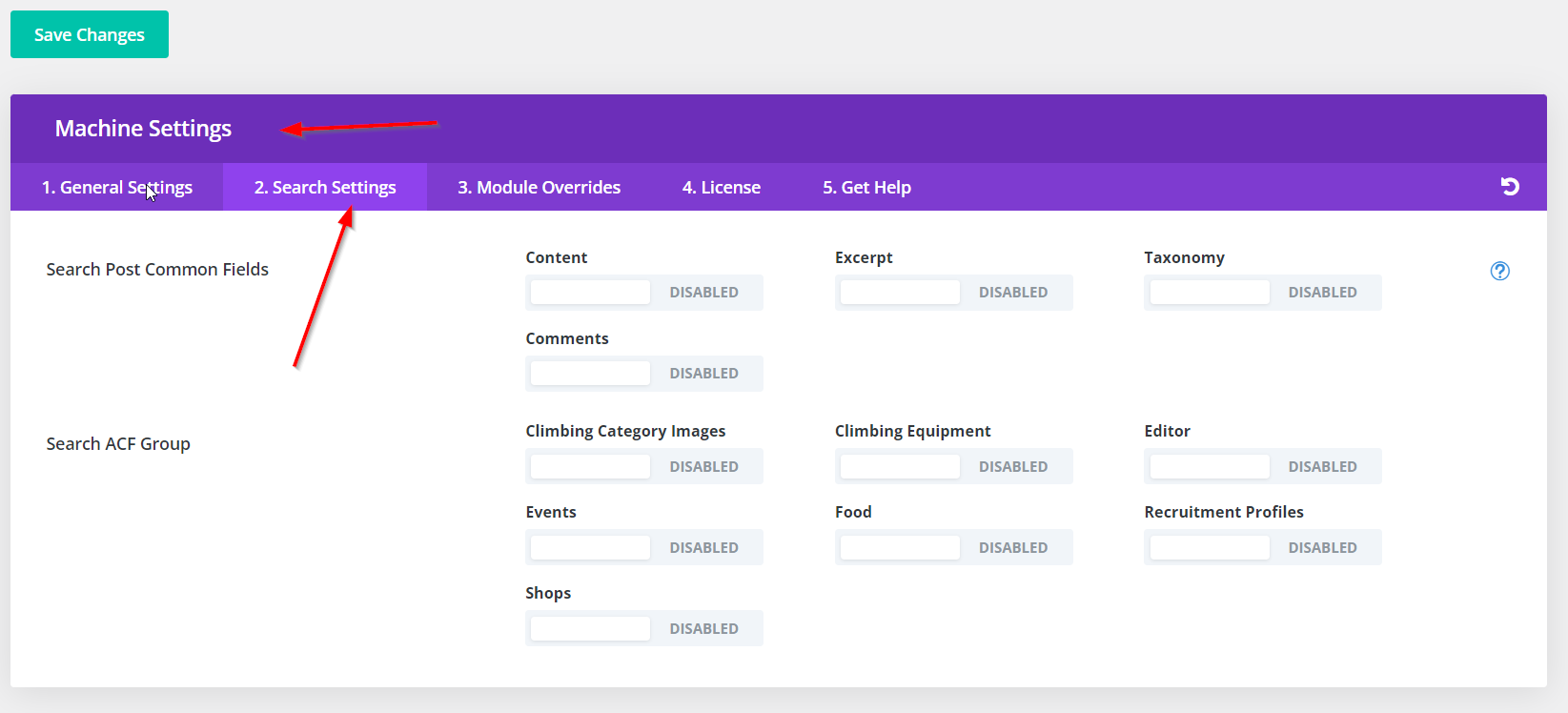This screenshot has height=713, width=1568.
Task: Toggle the Events ACF group
Action: (x=643, y=548)
